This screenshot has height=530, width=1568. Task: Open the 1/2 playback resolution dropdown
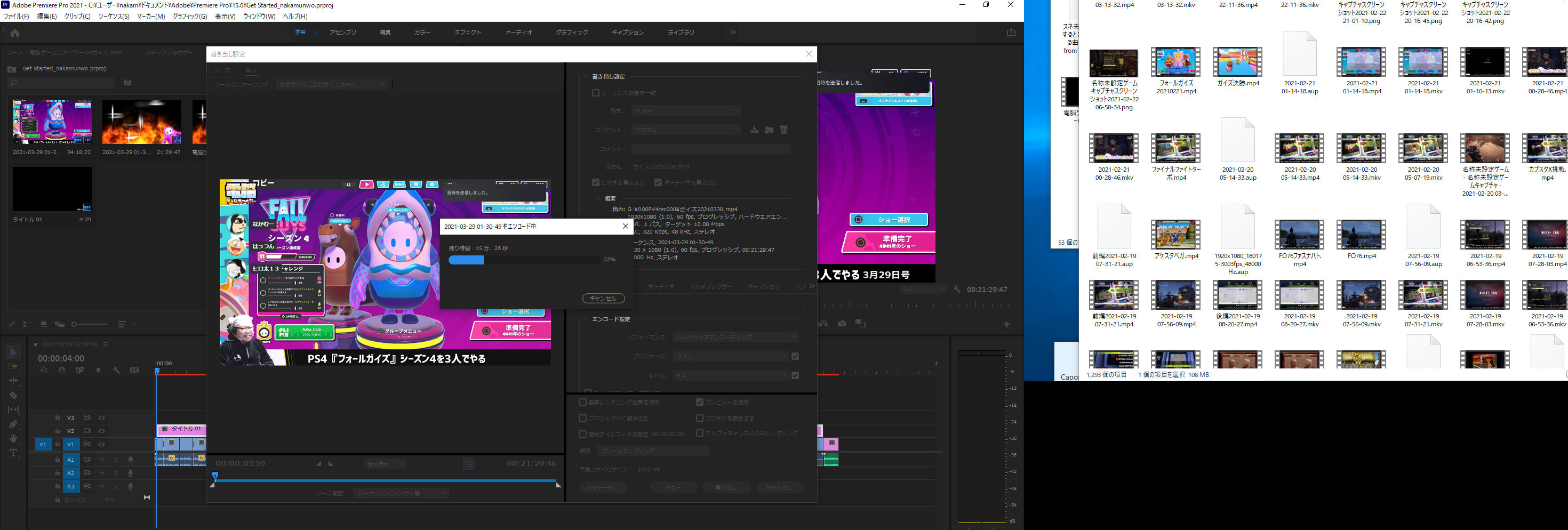[923, 290]
